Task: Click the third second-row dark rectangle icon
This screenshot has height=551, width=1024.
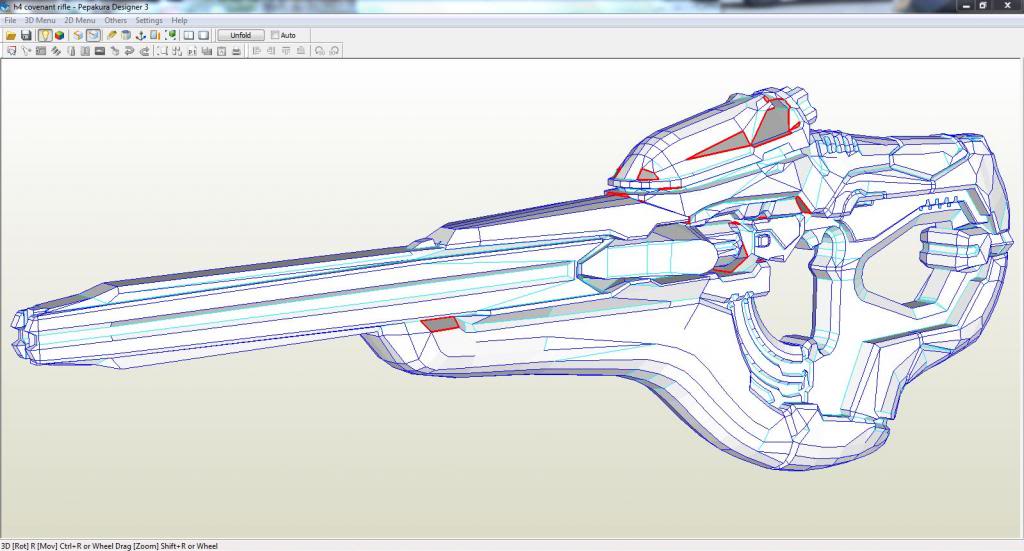Action: pos(40,51)
